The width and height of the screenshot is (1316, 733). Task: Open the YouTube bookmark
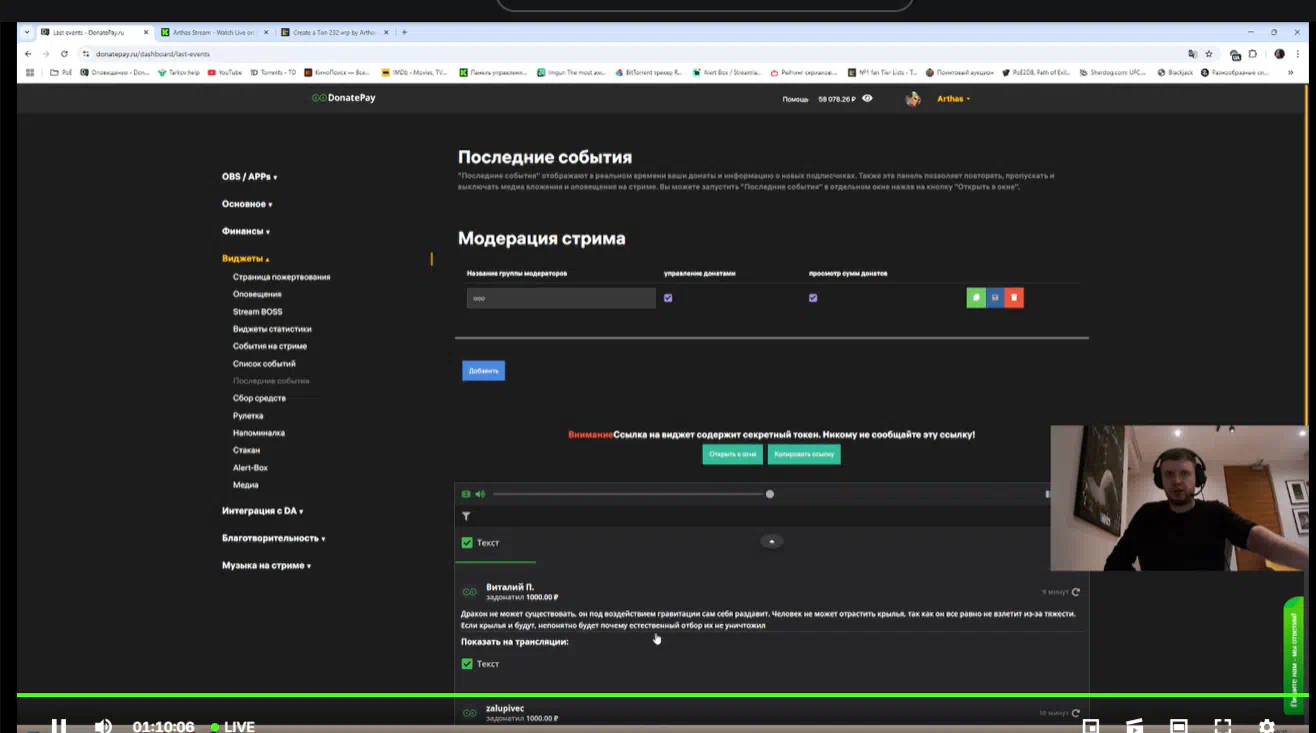click(x=225, y=72)
